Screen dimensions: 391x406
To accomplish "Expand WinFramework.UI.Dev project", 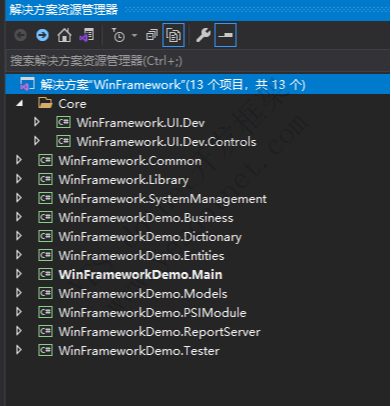I will pos(37,122).
